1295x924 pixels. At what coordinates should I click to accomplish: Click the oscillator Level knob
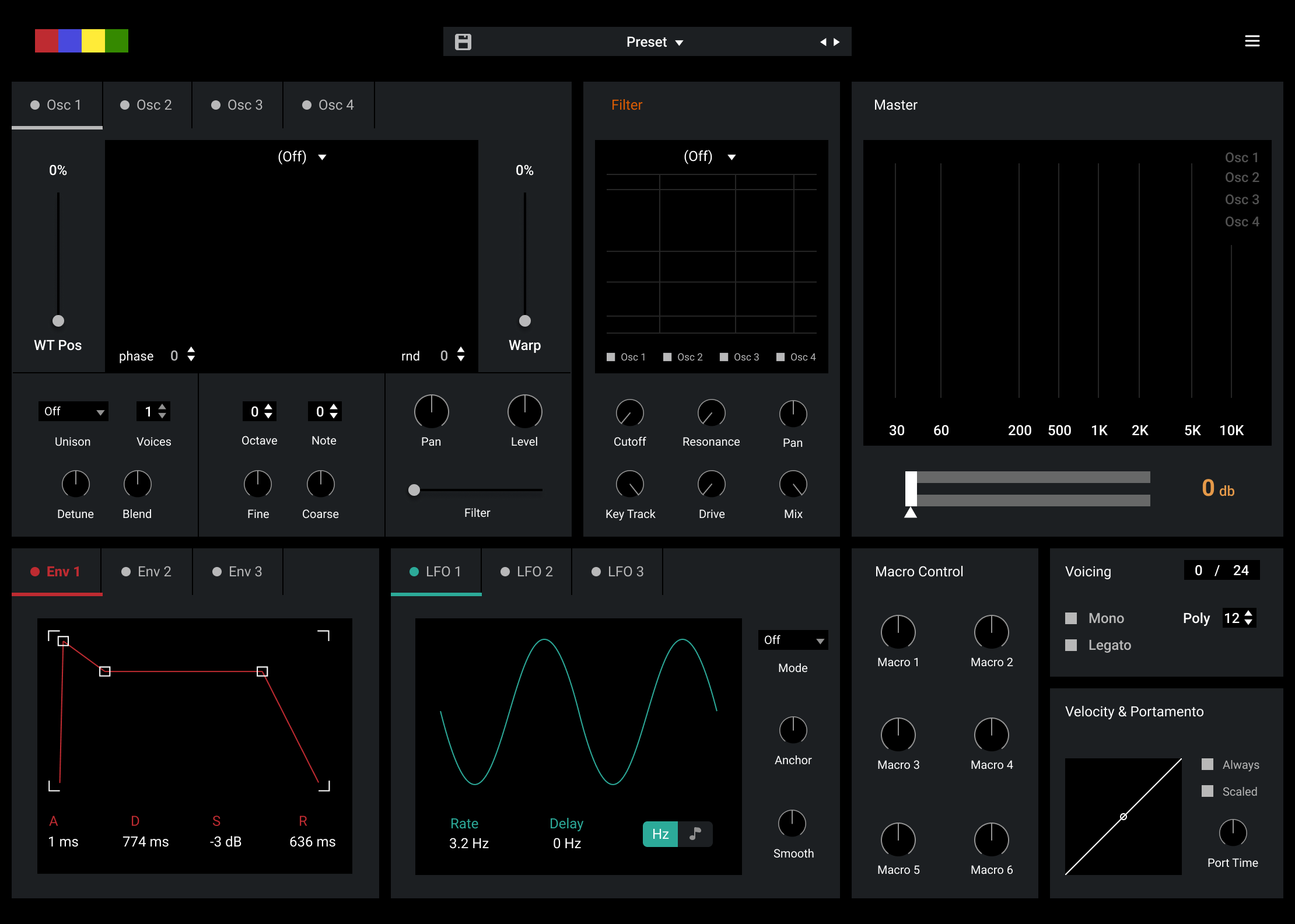(524, 412)
